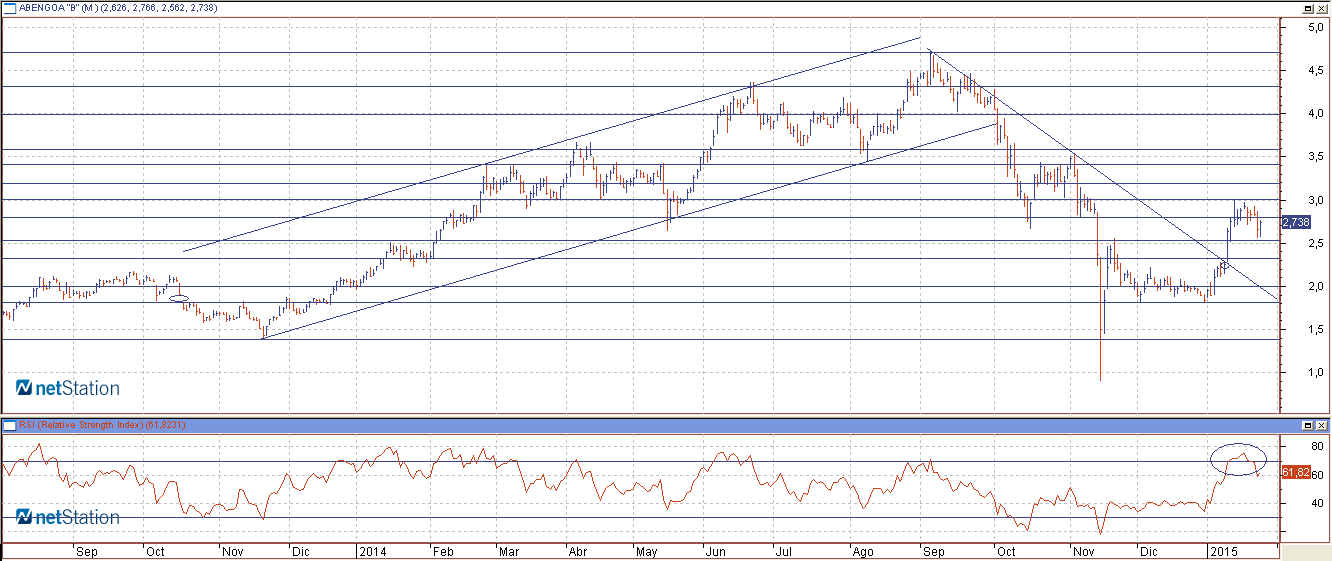1332x561 pixels.
Task: Click the 4,5 price axis label
Action: (x=1316, y=71)
